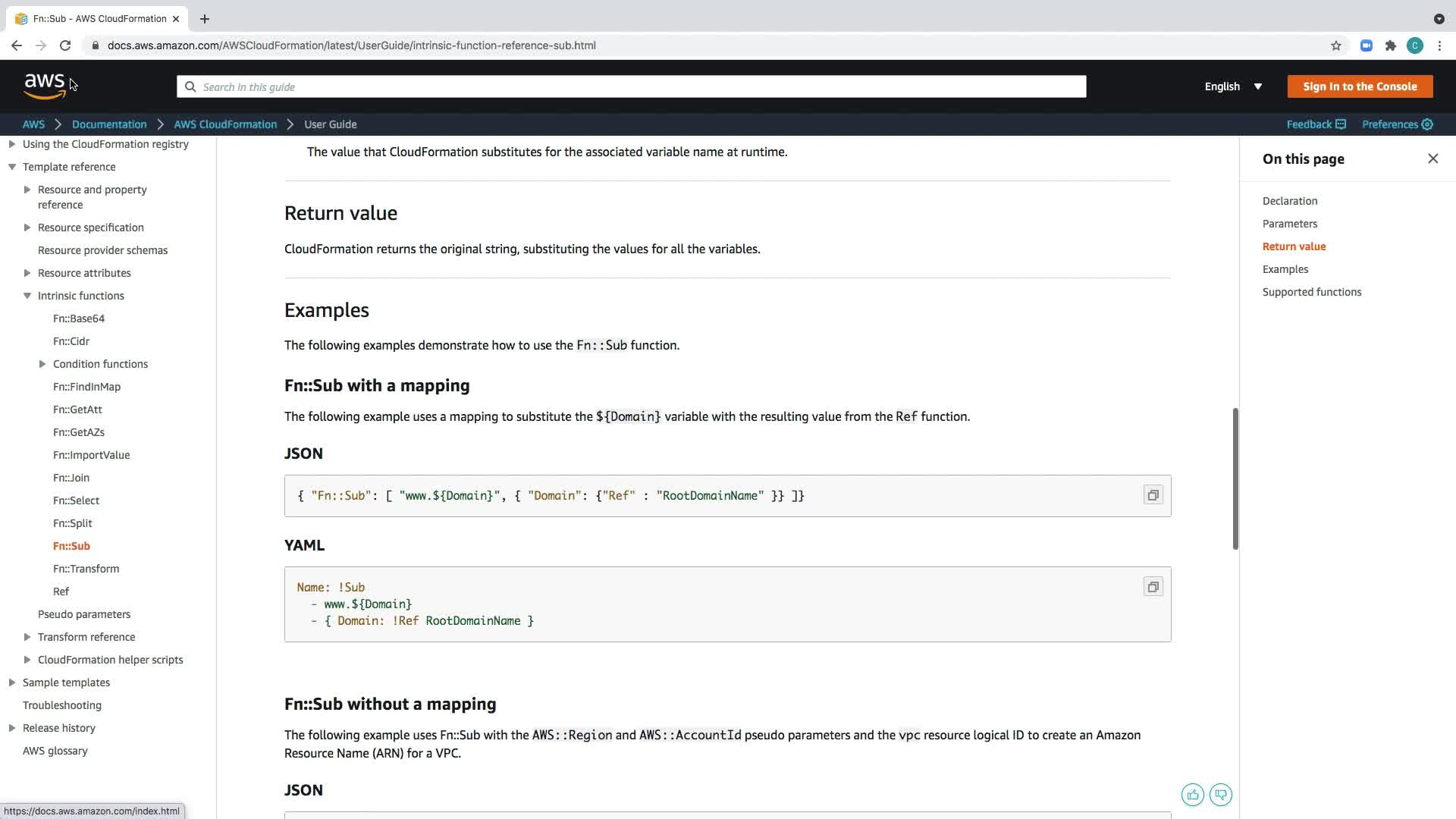Open the browser extensions puzzle icon

pos(1390,45)
